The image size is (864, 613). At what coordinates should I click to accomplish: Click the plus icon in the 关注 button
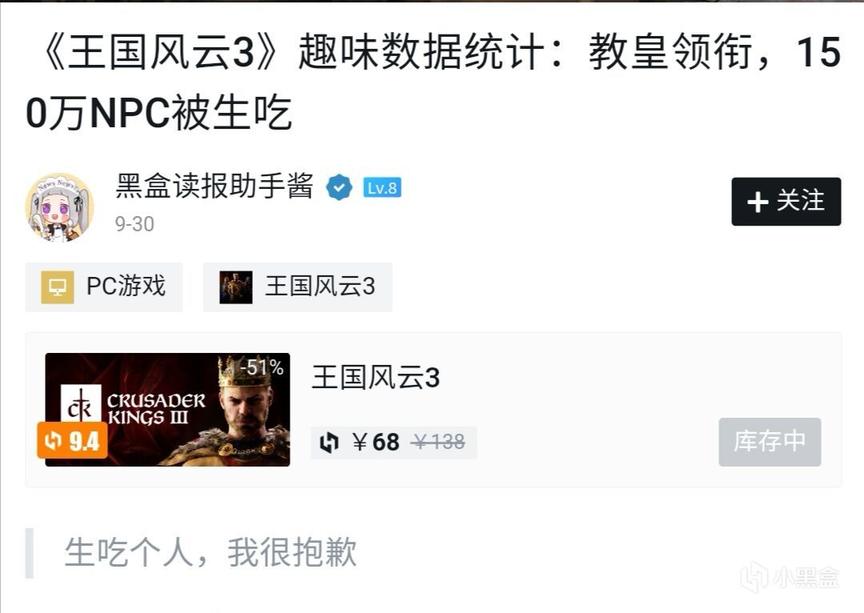(758, 202)
